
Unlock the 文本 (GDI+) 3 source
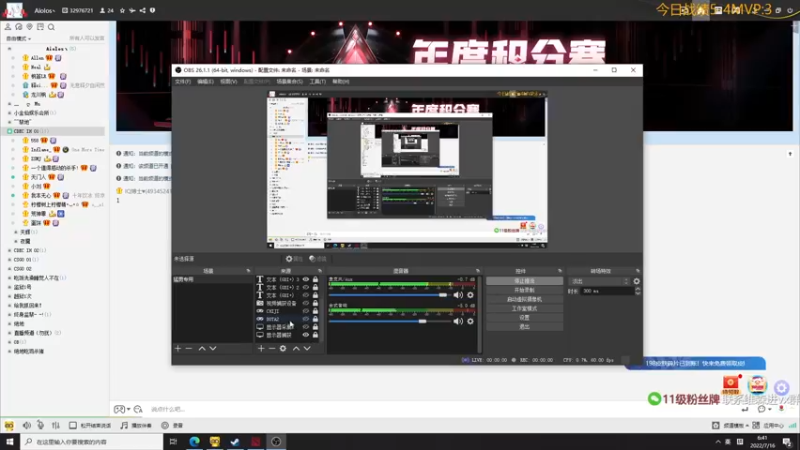click(x=315, y=280)
